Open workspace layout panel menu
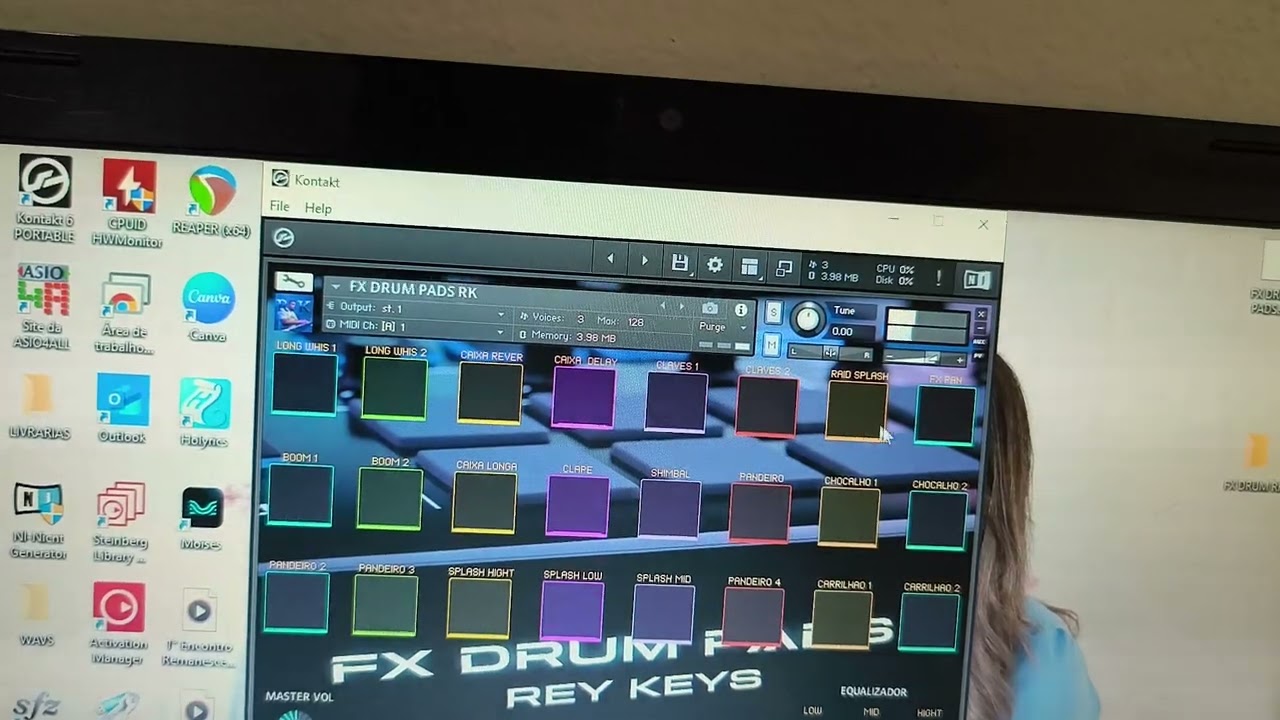Screen dimensions: 1280x720 tap(749, 267)
